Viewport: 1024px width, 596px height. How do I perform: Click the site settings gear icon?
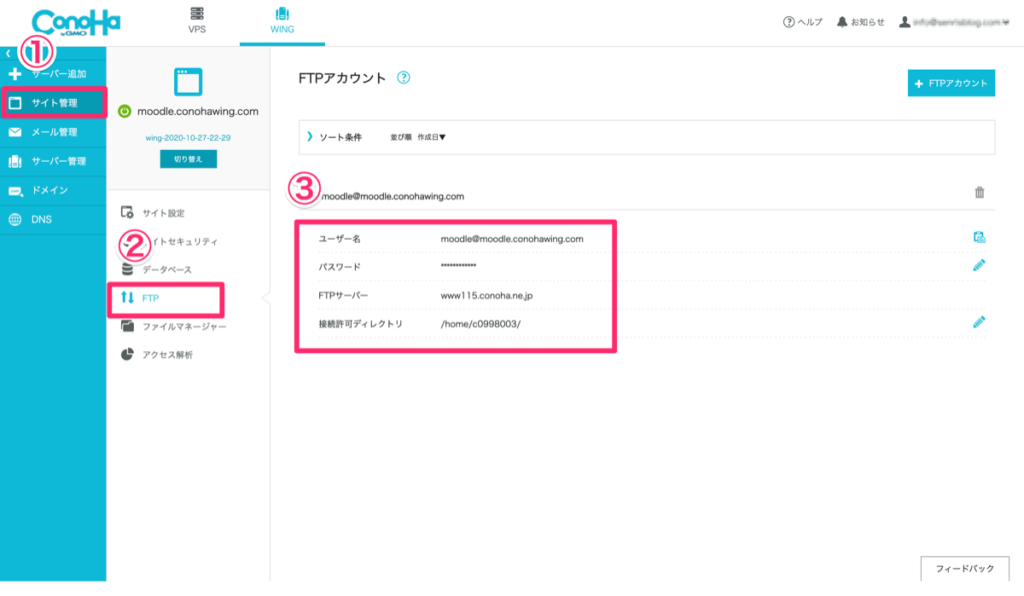pos(127,212)
